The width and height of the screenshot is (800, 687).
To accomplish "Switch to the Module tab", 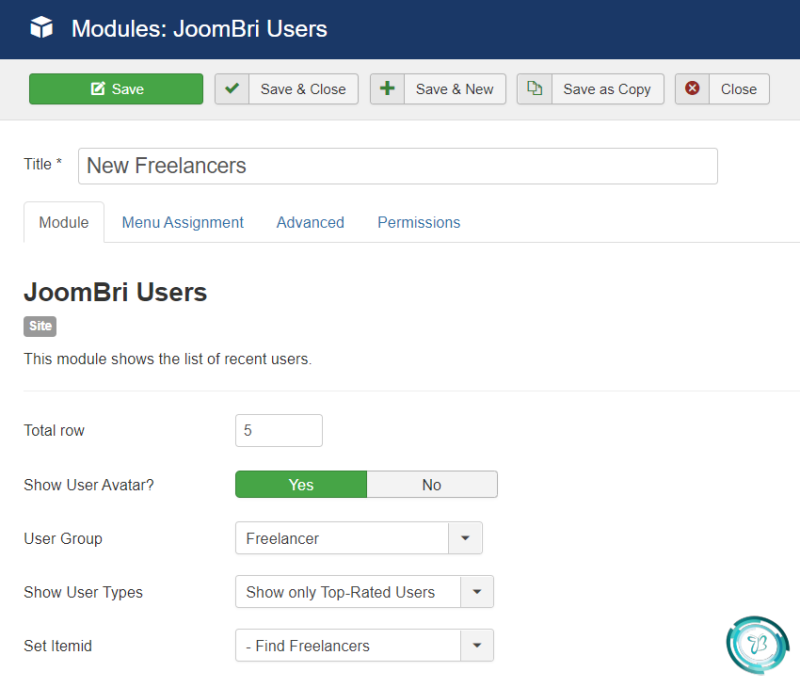I will click(x=64, y=222).
